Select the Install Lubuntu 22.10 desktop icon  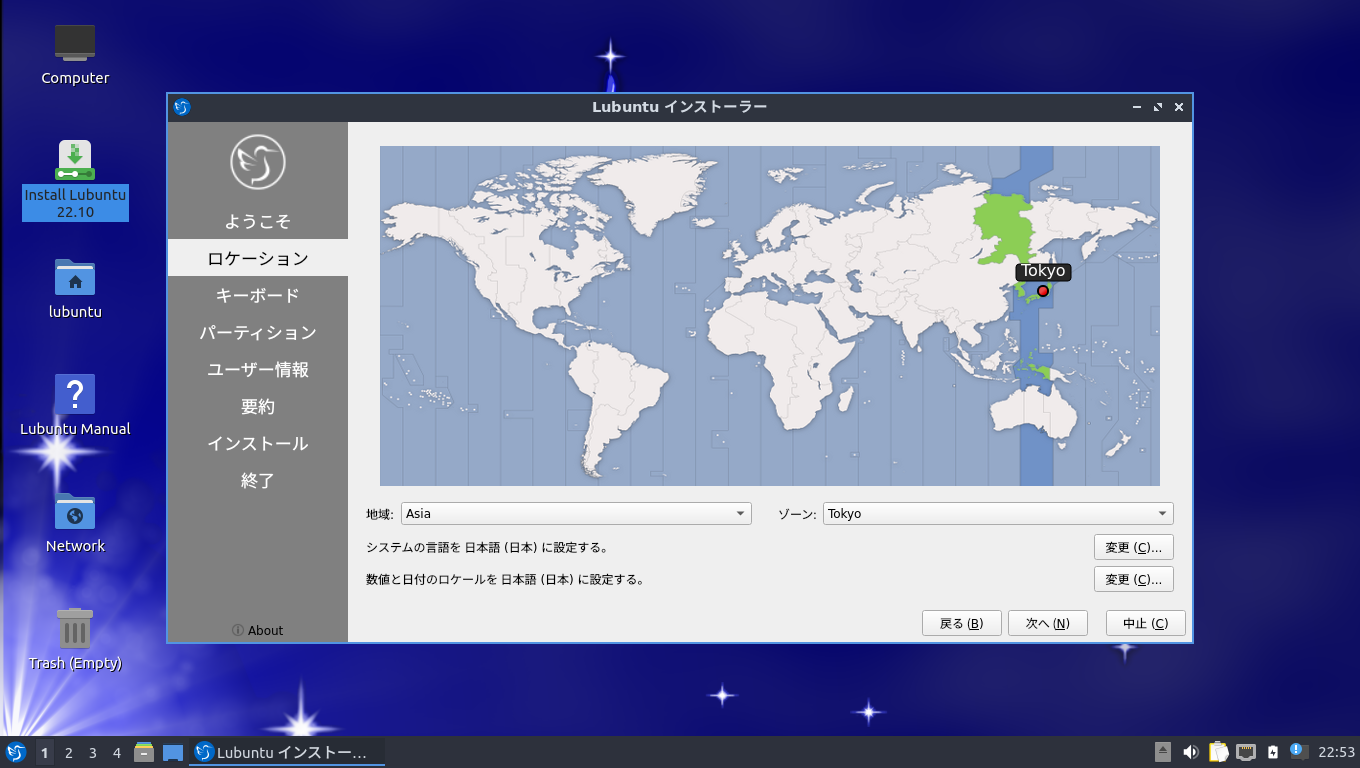(75, 180)
